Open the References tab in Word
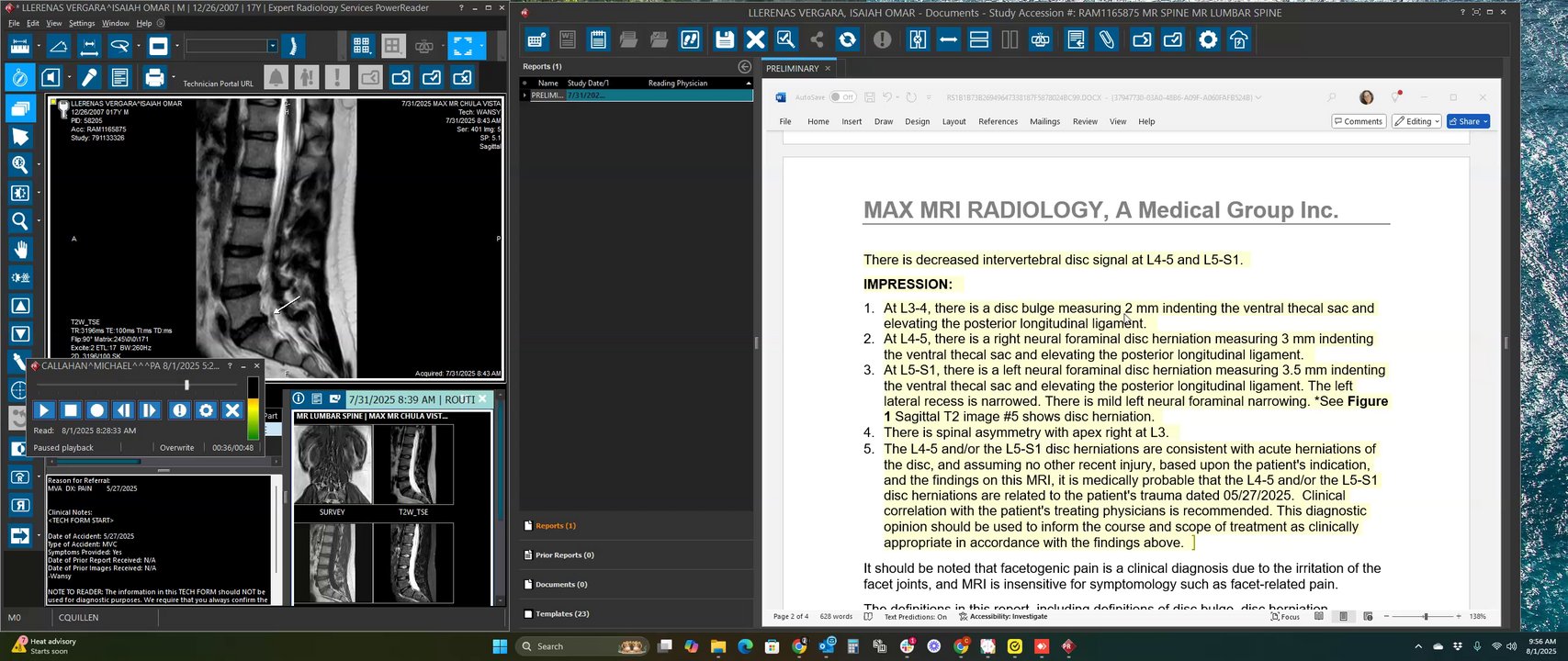Image resolution: width=1568 pixels, height=661 pixels. tap(998, 121)
